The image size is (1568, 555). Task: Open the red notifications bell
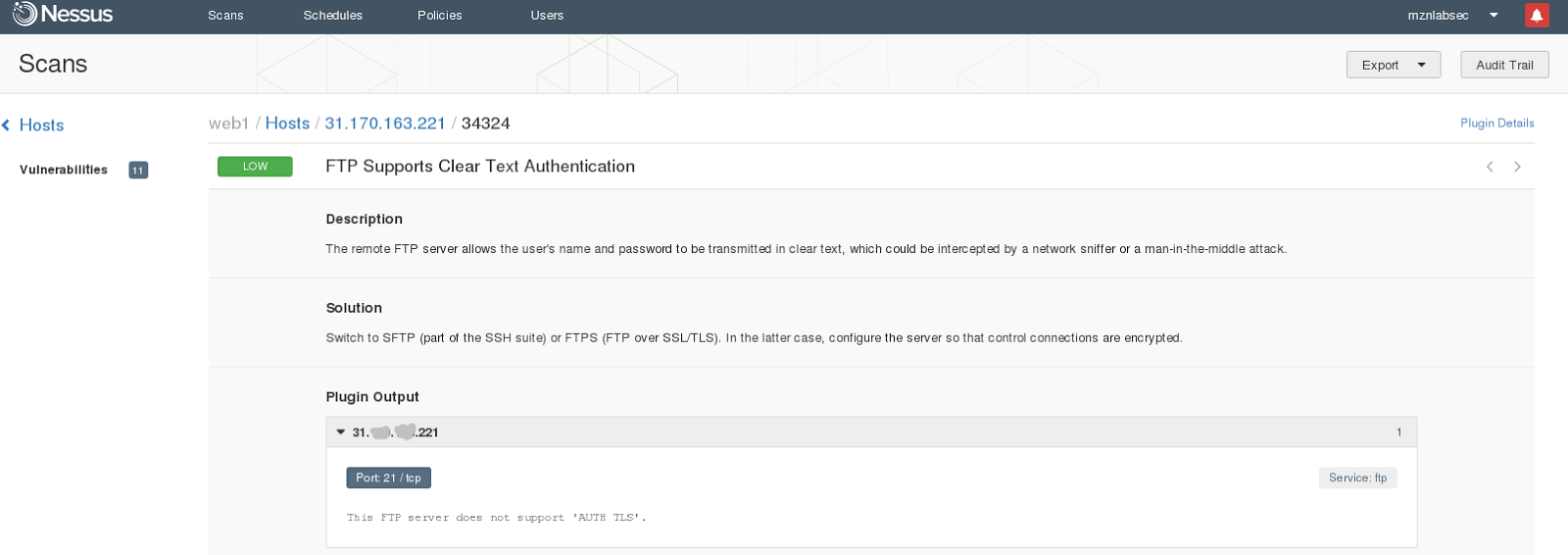coord(1536,15)
